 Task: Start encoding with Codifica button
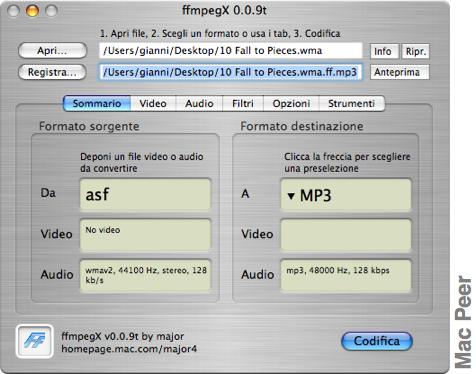[x=377, y=341]
